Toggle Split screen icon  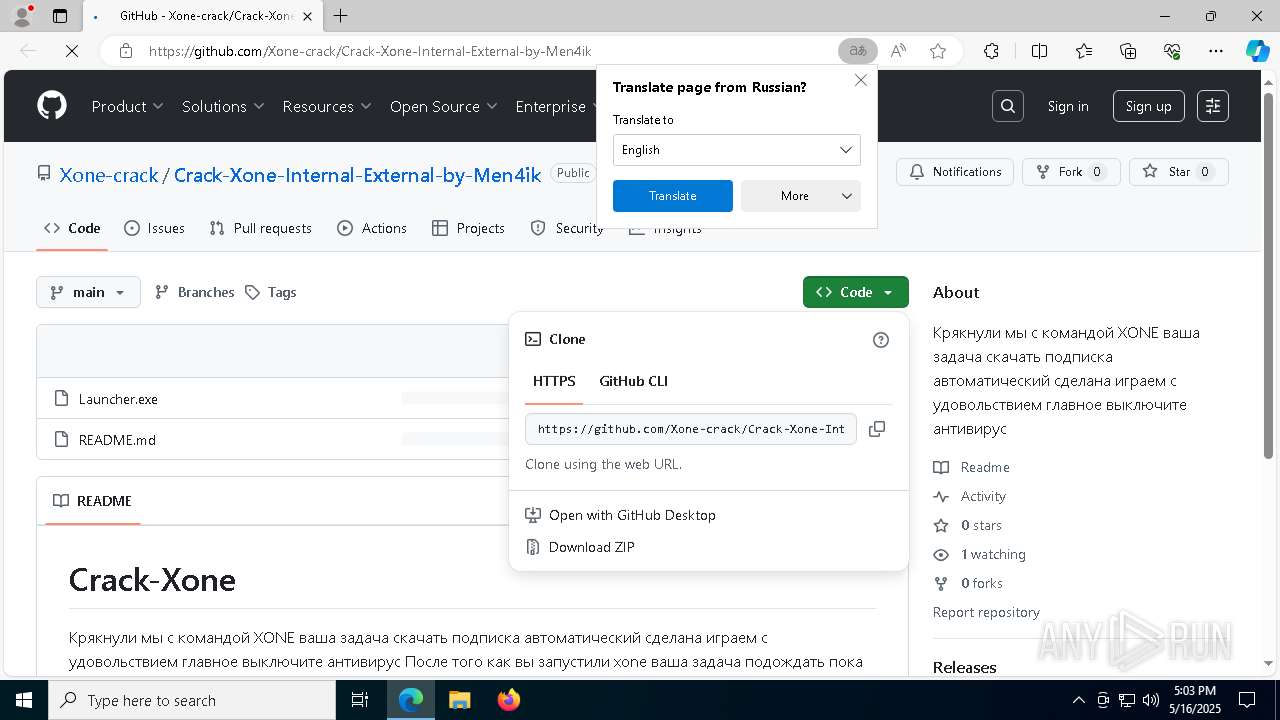pyautogui.click(x=1039, y=51)
